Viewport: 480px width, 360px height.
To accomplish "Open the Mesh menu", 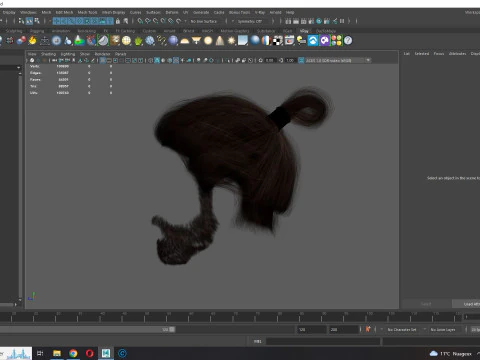I will 46,12.
